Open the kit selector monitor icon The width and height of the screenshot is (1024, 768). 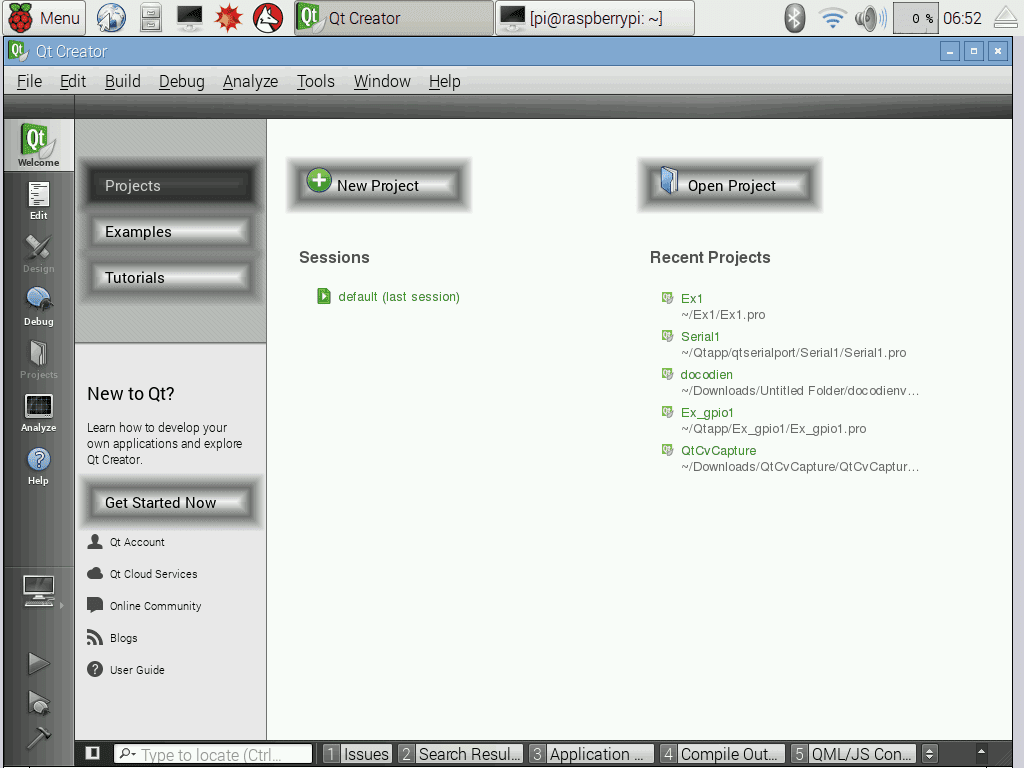tap(38, 591)
